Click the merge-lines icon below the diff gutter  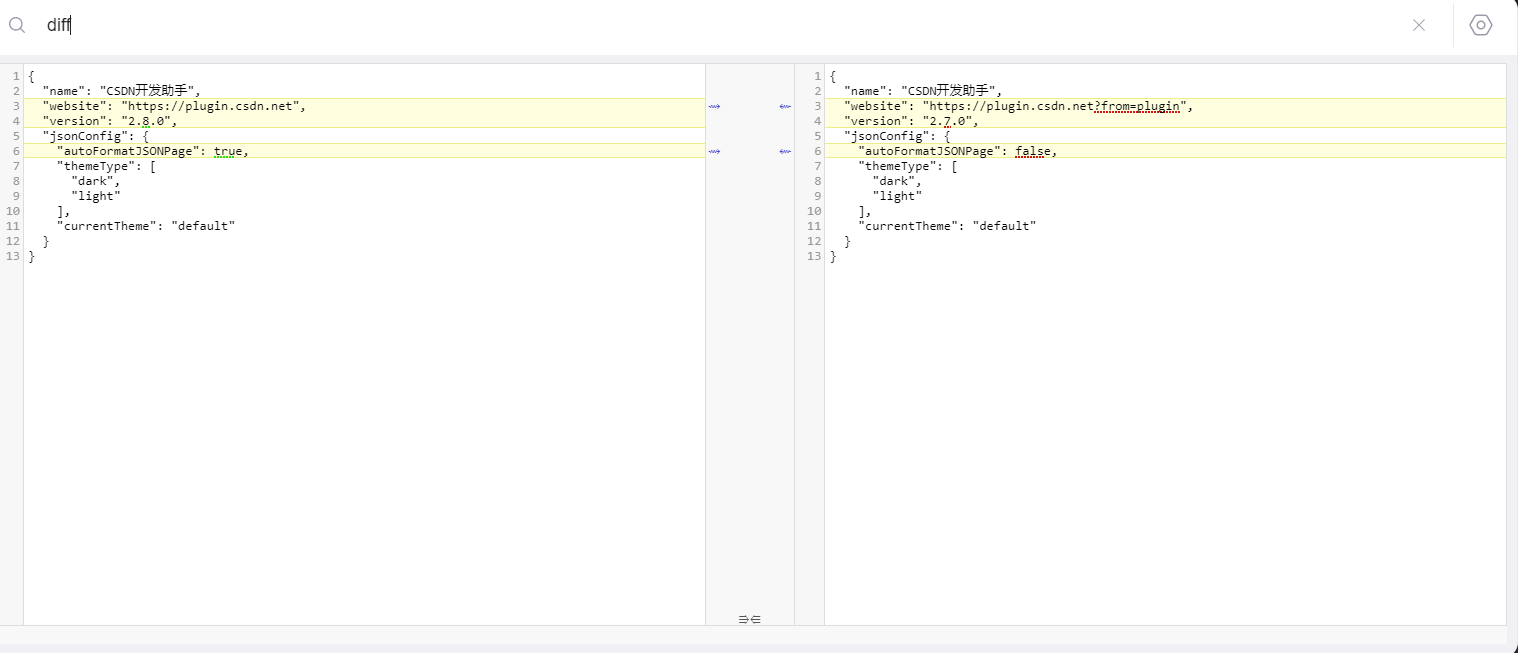748,619
